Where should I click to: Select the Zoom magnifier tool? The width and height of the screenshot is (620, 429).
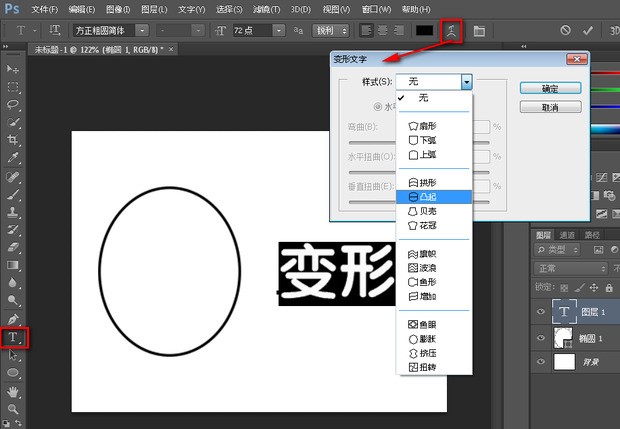(x=14, y=409)
